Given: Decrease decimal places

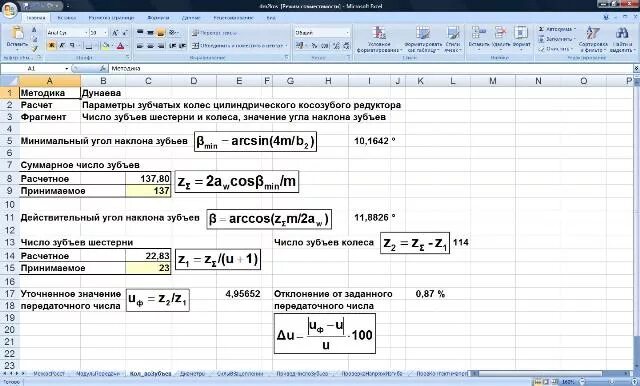Looking at the screenshot, I should pos(346,46).
